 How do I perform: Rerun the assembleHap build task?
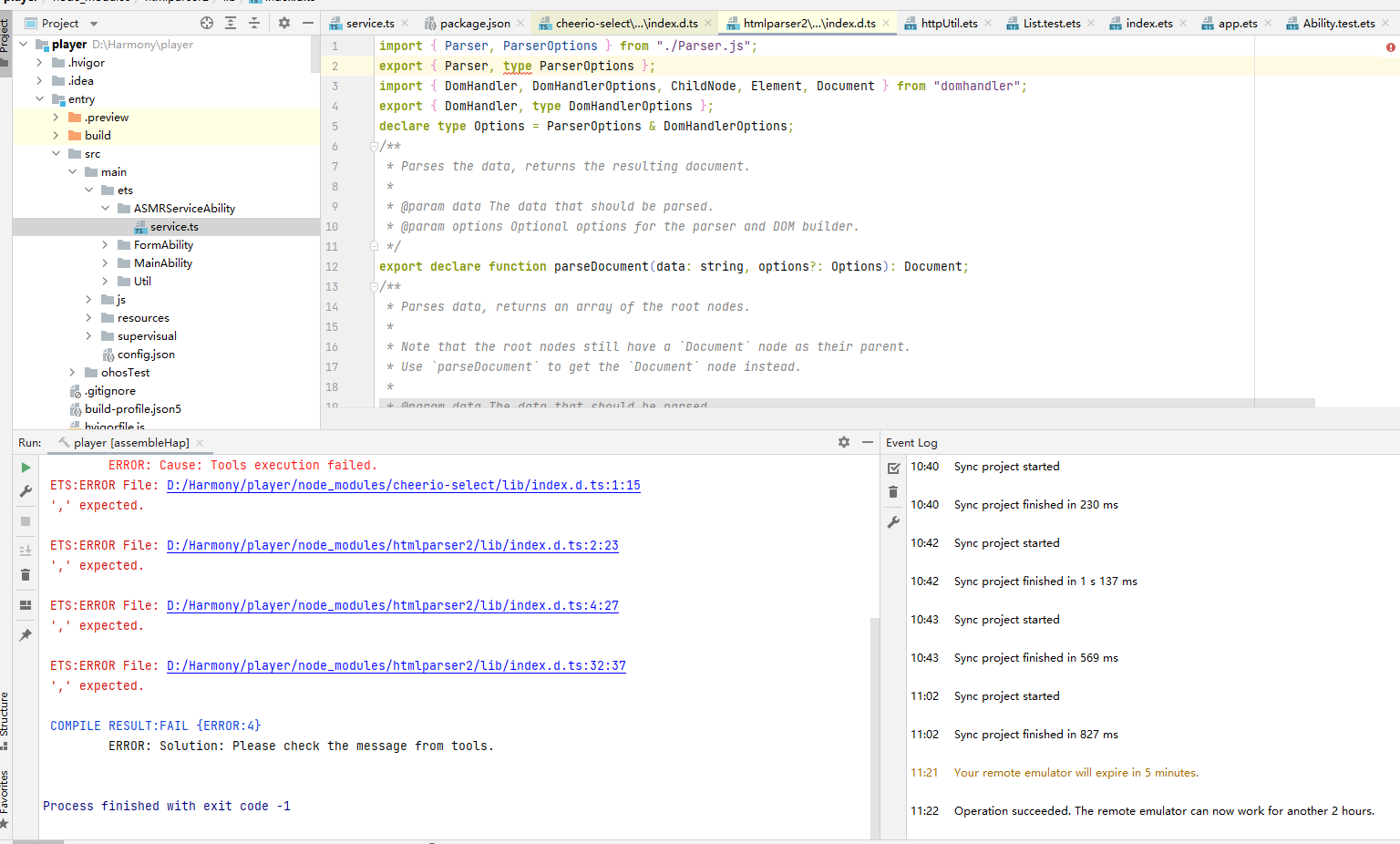26,468
